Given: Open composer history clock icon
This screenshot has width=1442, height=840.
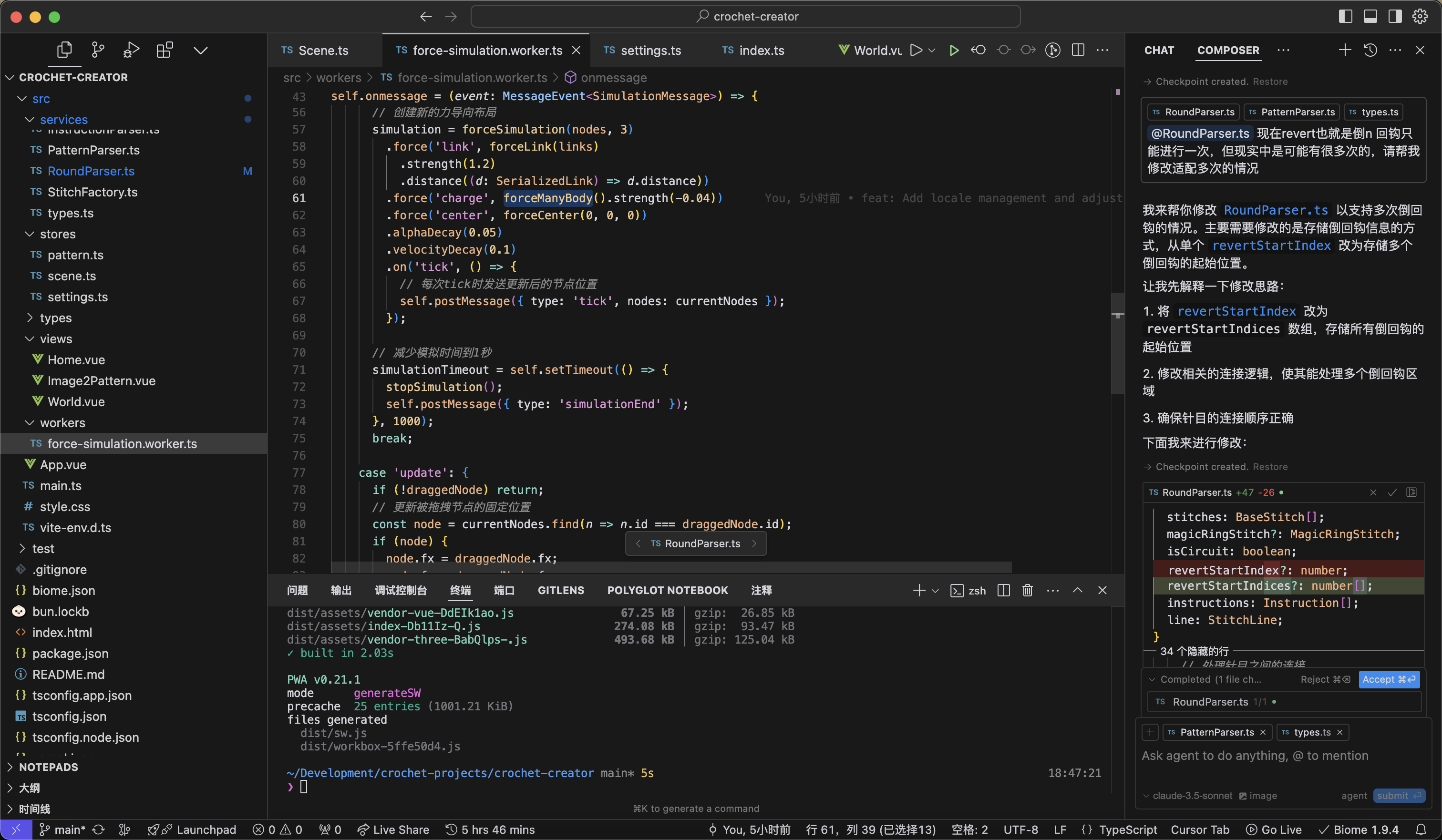Looking at the screenshot, I should point(1370,51).
